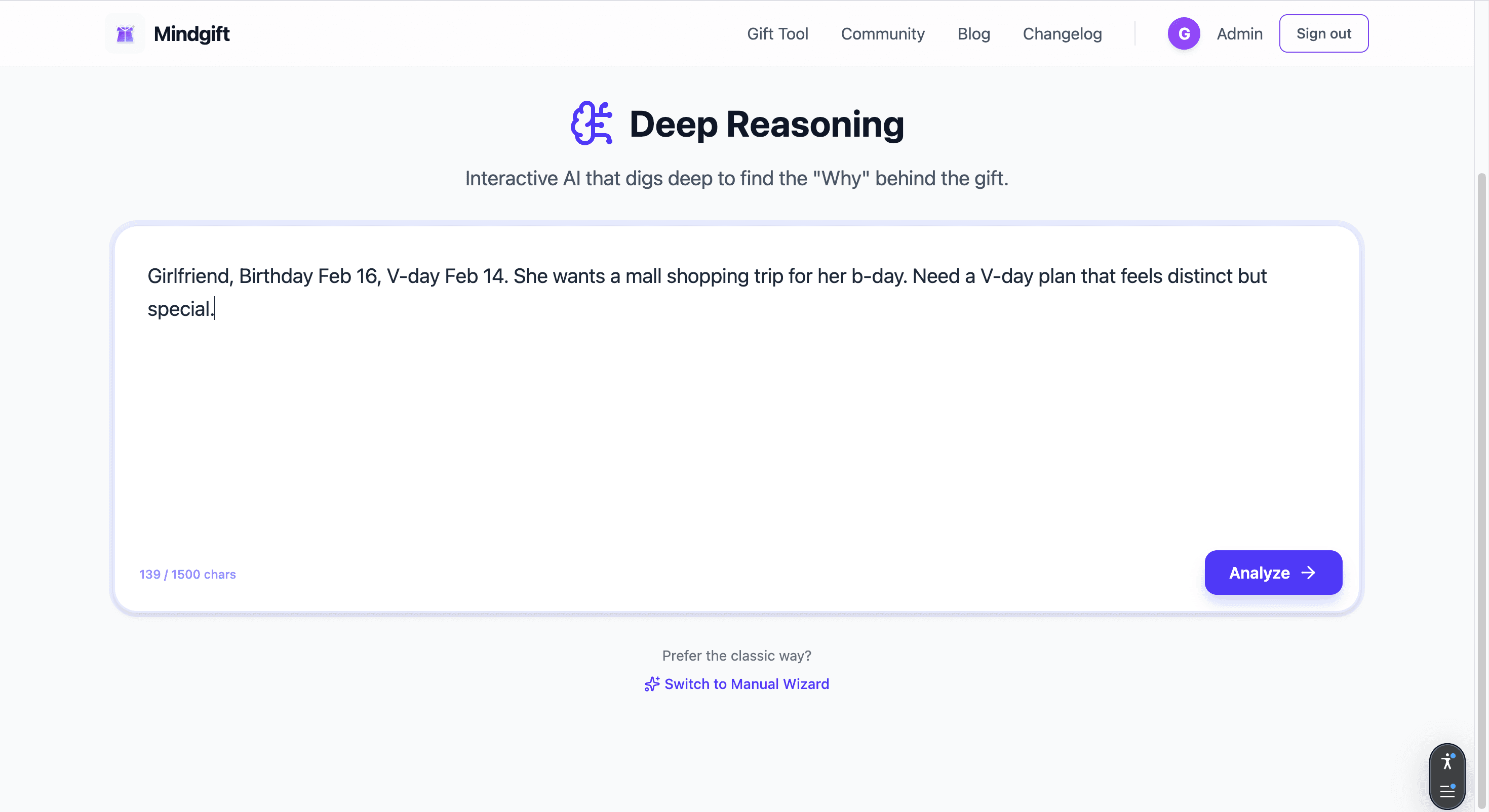Click the reading guide lines icon
This screenshot has height=812, width=1489.
click(1447, 792)
